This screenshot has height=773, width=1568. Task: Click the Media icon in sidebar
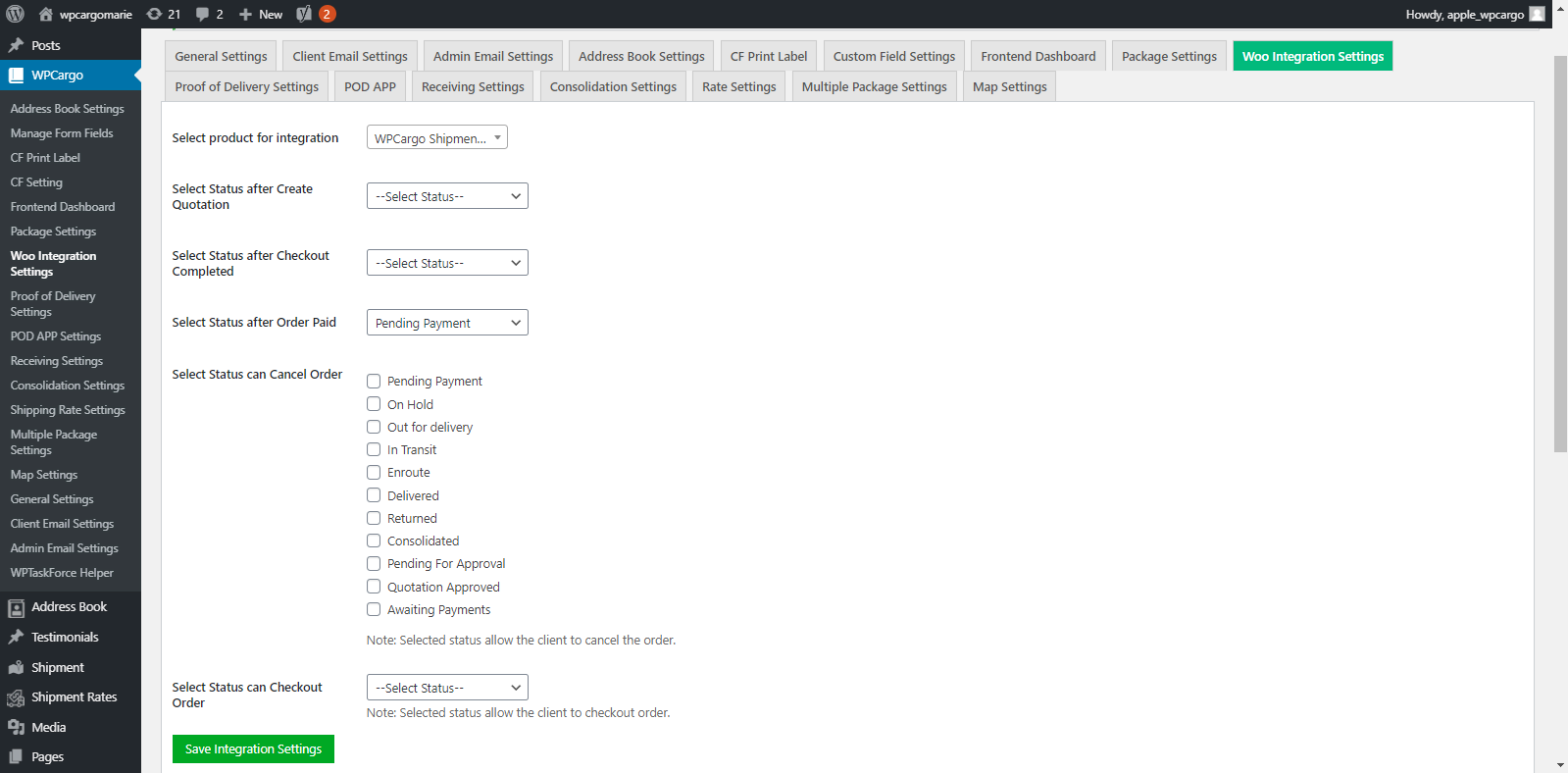[16, 727]
